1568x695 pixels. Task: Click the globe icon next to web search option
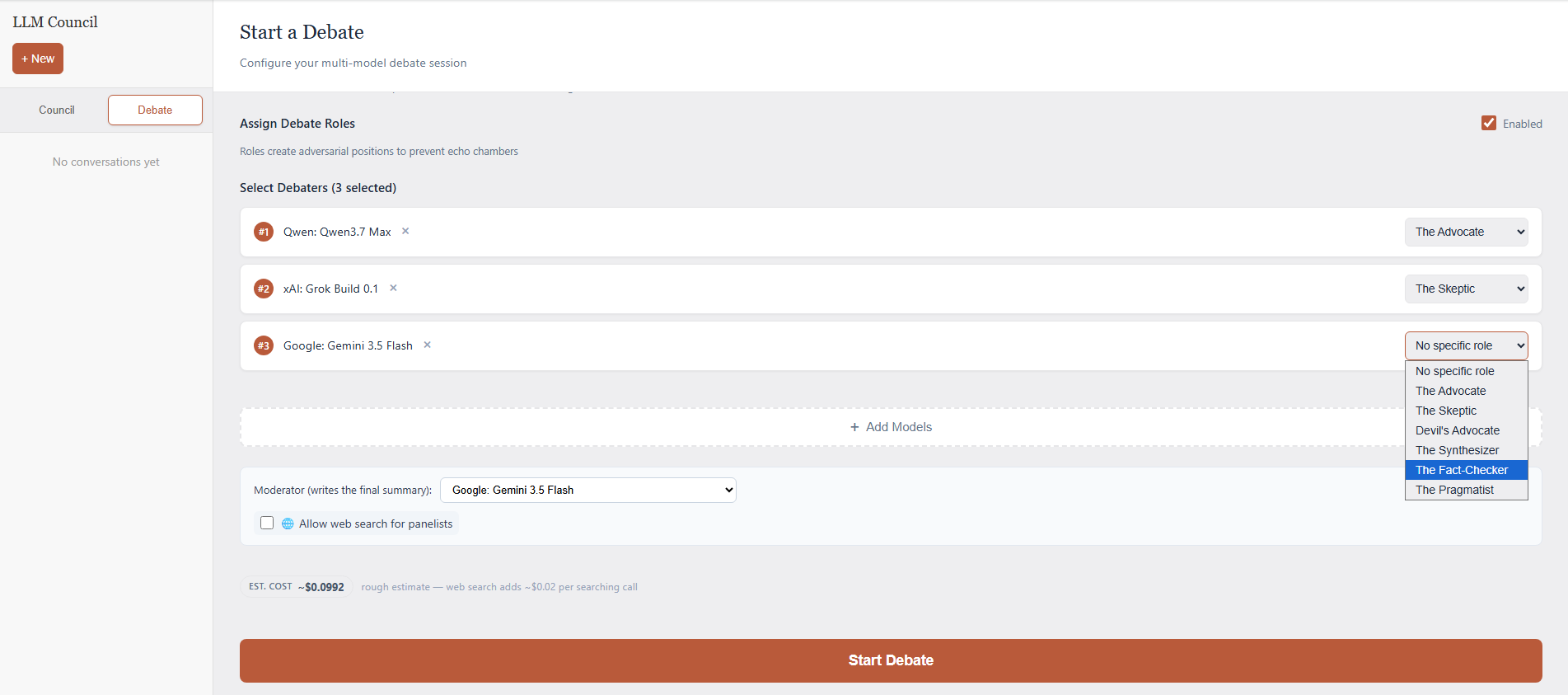pos(288,524)
